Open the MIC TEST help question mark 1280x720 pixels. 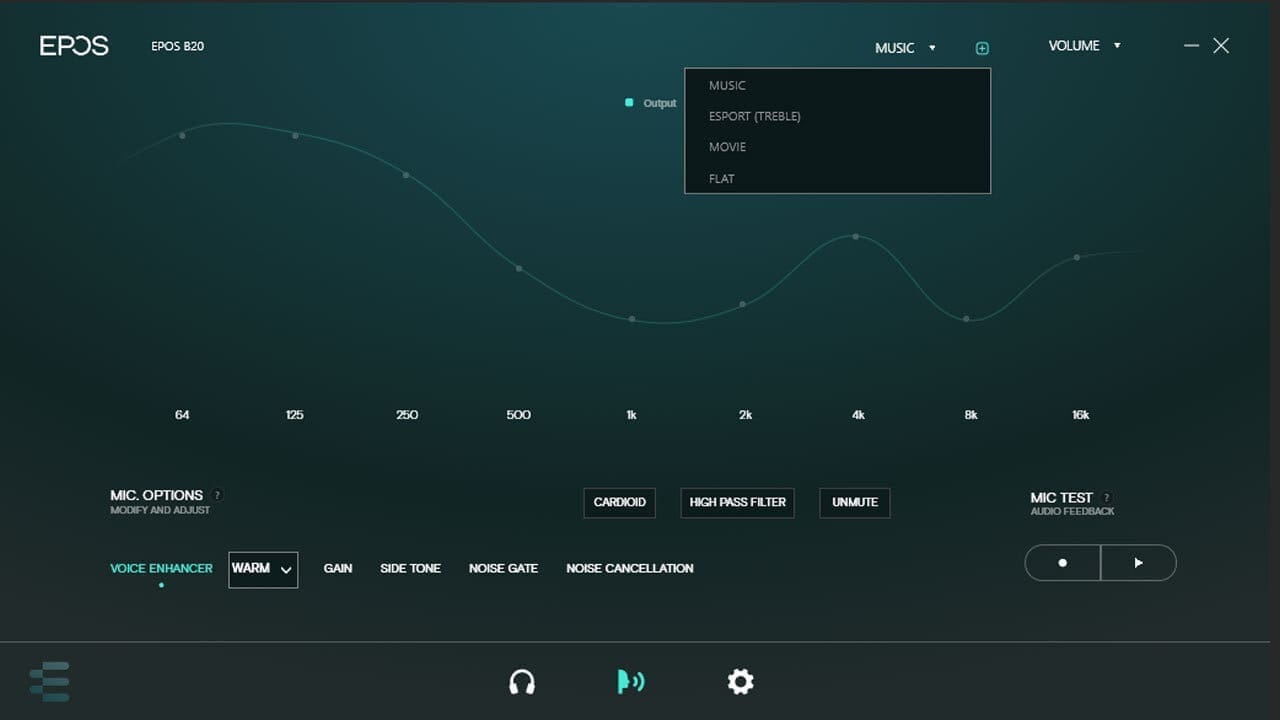1106,497
